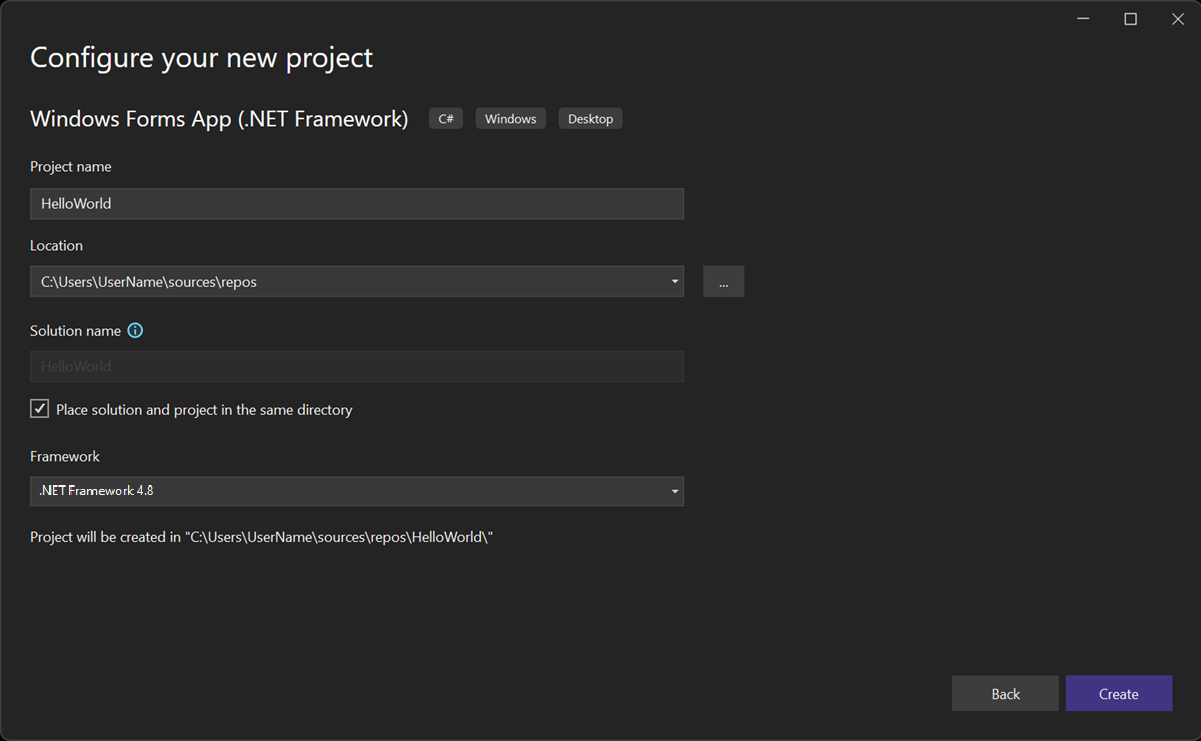Click the Back button
Screen dimensions: 1201x741
(x=1005, y=693)
